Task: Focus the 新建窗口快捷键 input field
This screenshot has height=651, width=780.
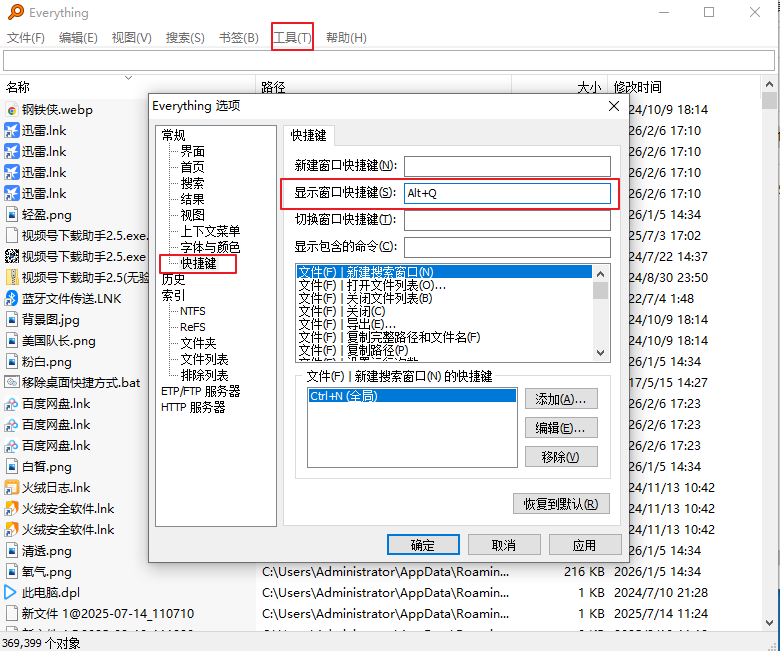Action: click(507, 167)
